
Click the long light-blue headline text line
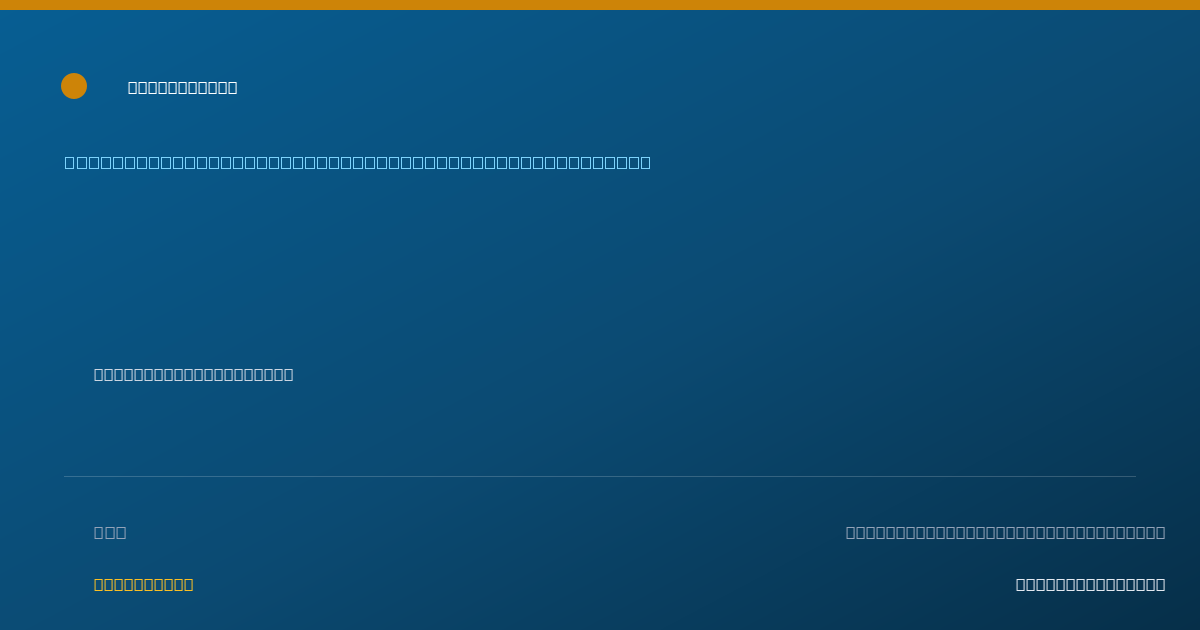coord(358,163)
